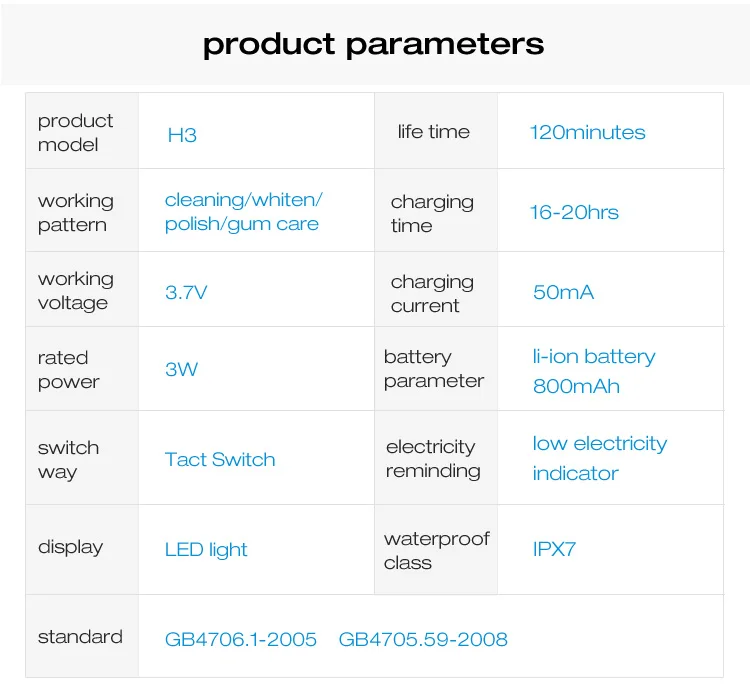Select the 120minutes value
The height and width of the screenshot is (697, 750).
pyautogui.click(x=587, y=132)
